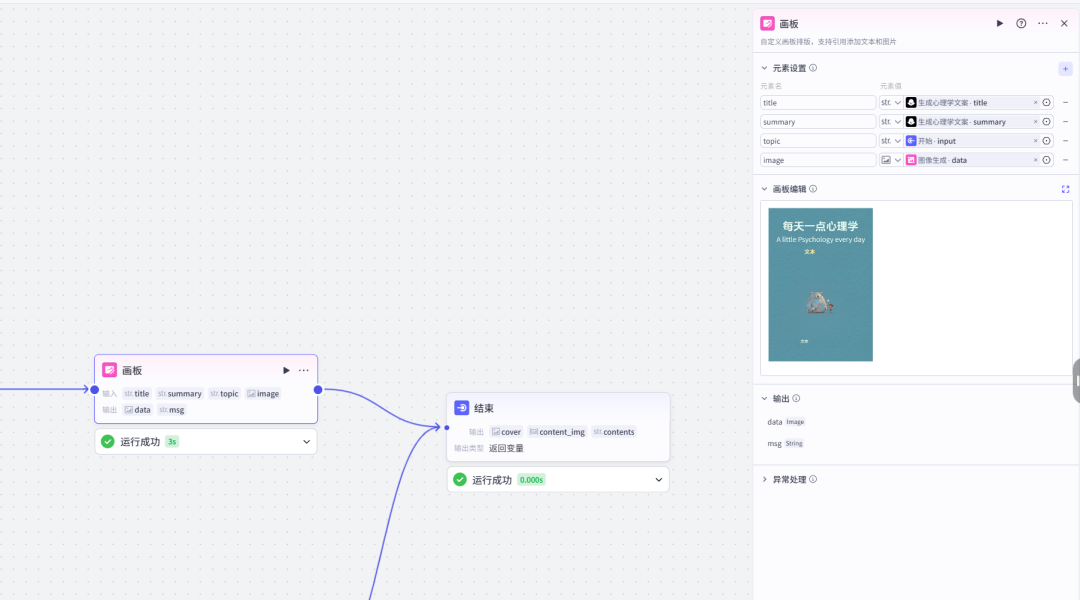Expand 结束 node 运行成功 0.000s result
The width and height of the screenshot is (1080, 600).
click(x=658, y=480)
